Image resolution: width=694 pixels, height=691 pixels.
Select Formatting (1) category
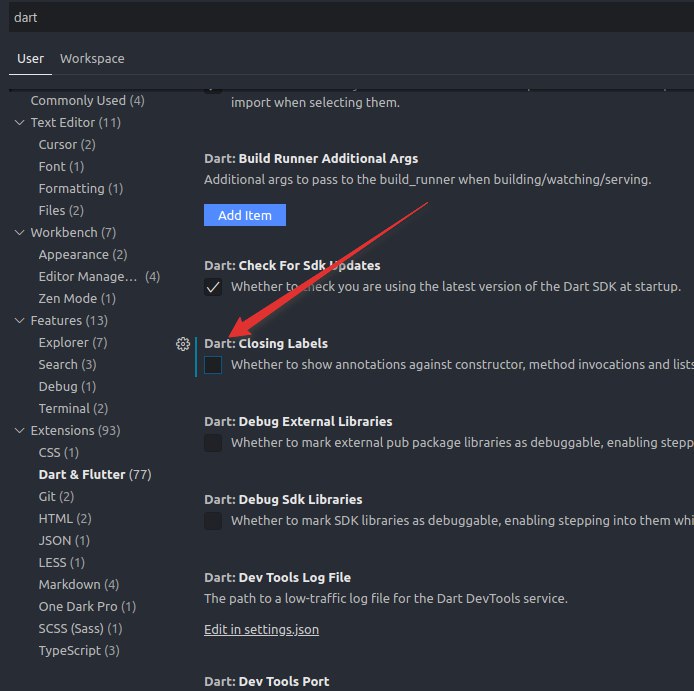point(81,189)
